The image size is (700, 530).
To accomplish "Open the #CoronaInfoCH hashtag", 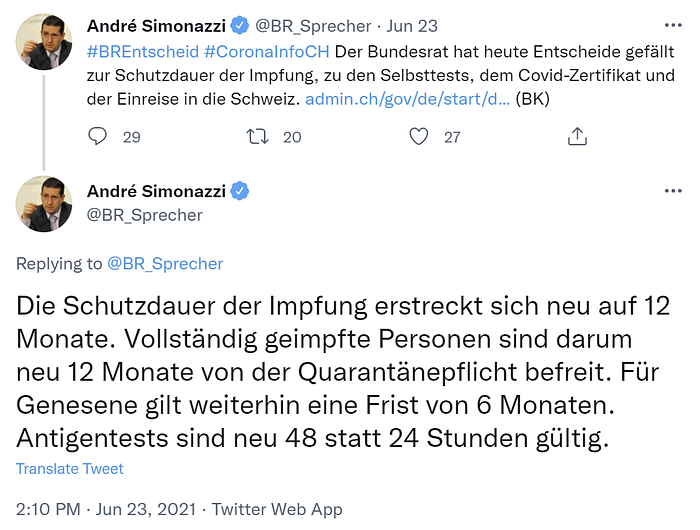I will (267, 52).
